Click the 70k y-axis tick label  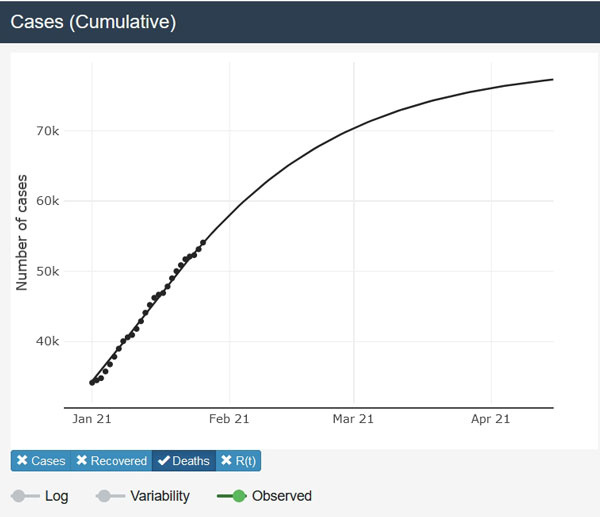tap(48, 131)
